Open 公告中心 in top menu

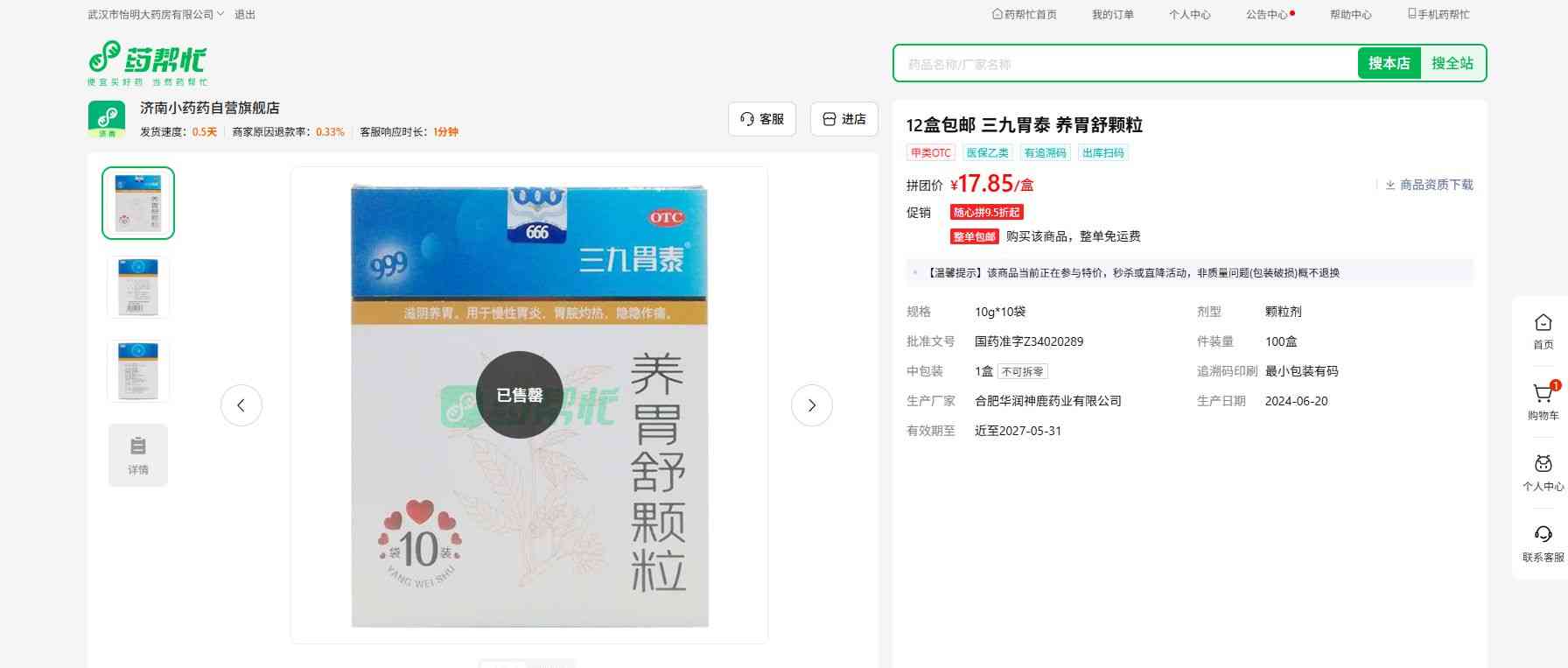1269,14
